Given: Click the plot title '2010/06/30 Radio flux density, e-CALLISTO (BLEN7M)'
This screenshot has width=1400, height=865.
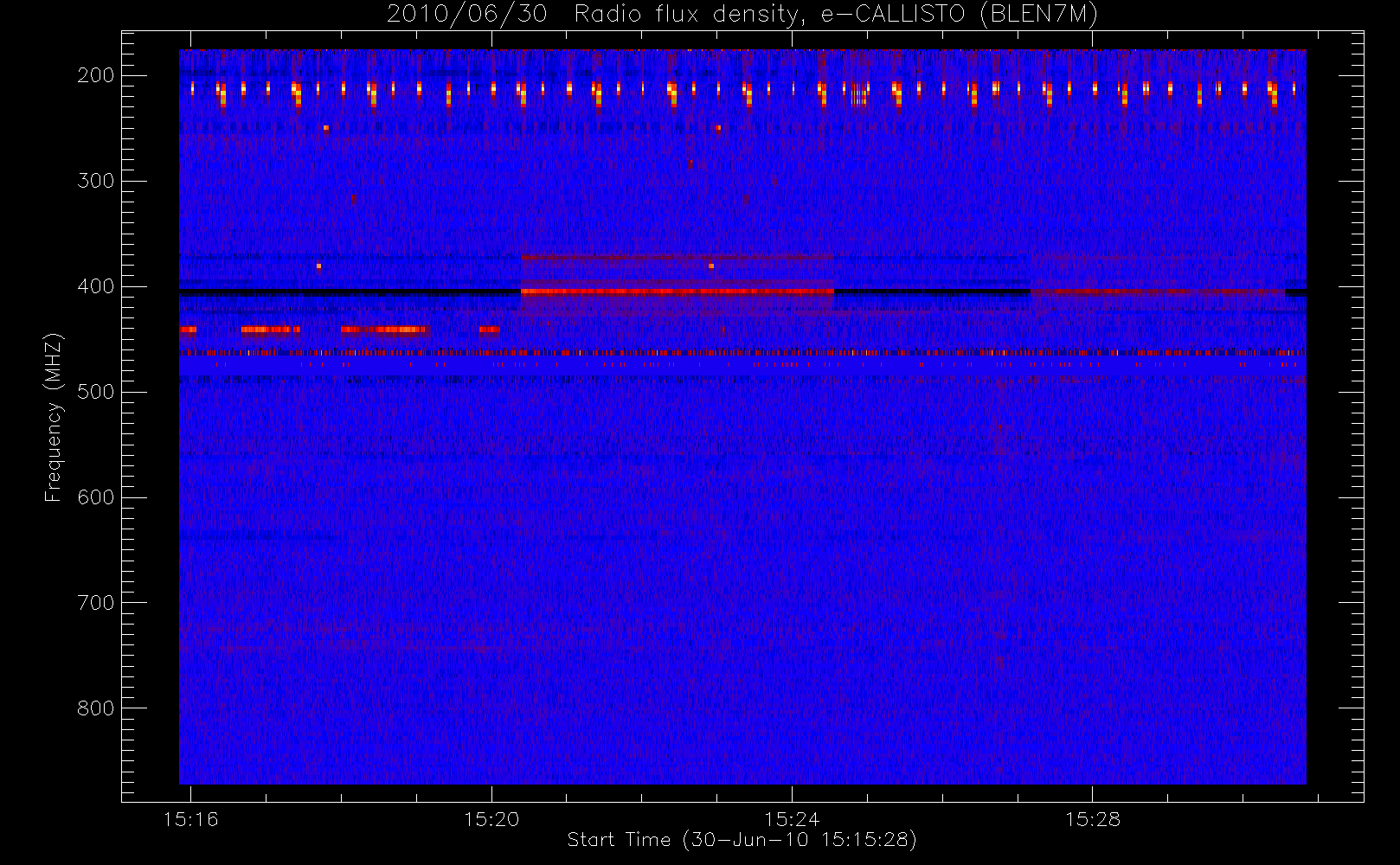Looking at the screenshot, I should tap(742, 15).
